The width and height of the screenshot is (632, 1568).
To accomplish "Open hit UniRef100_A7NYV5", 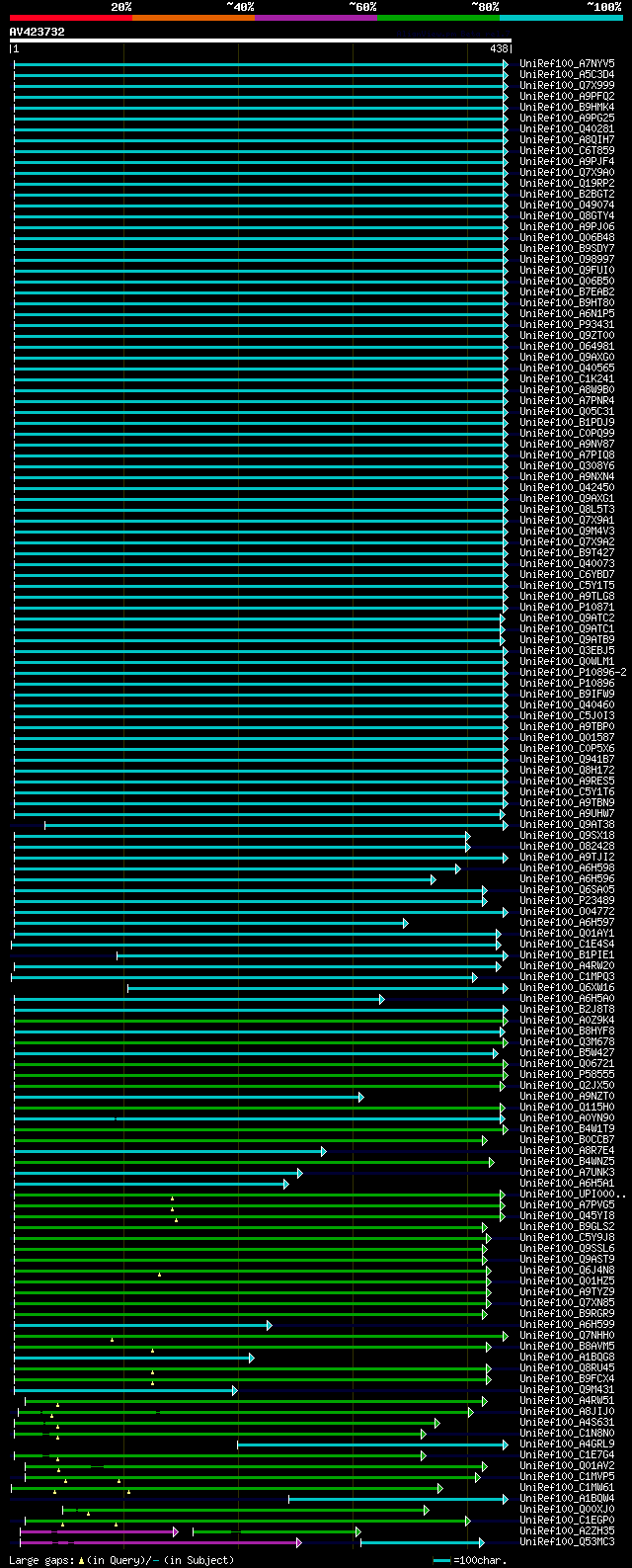I will 567,63.
